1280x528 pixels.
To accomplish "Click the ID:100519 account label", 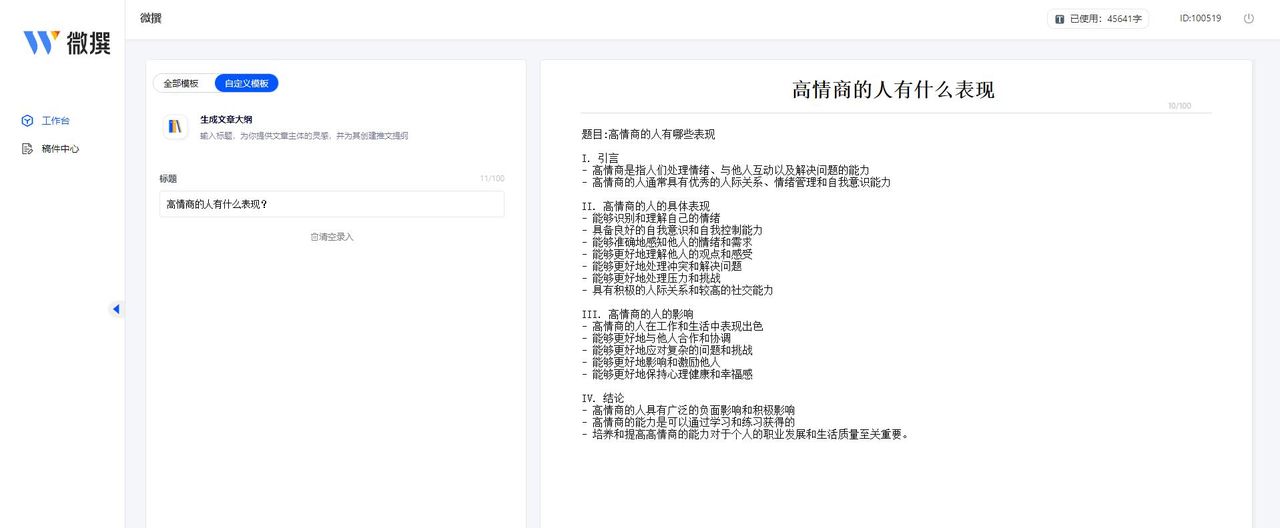I will point(1200,18).
